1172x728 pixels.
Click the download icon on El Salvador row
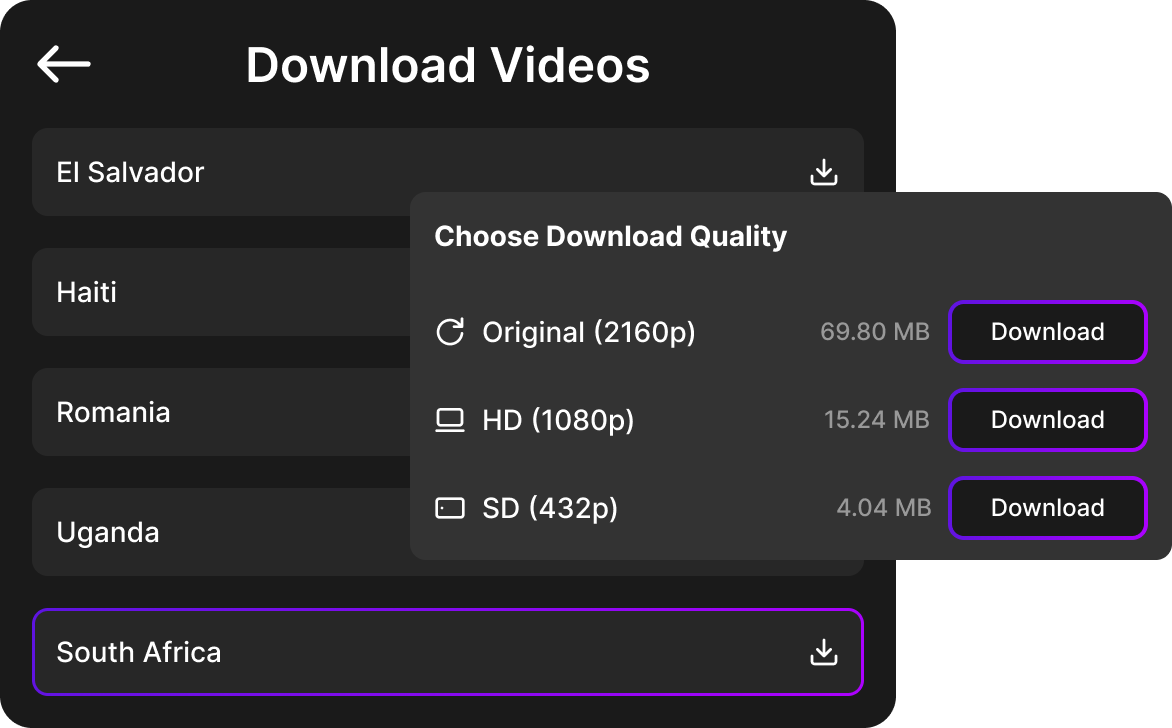click(824, 171)
